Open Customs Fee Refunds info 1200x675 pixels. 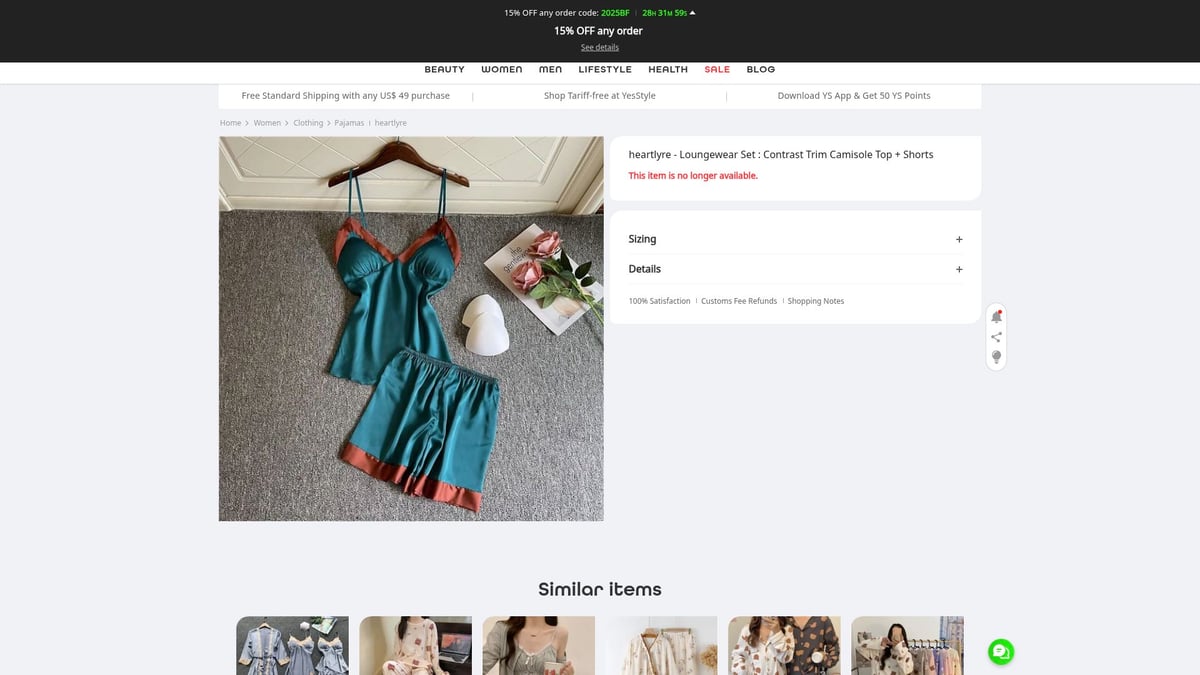(x=739, y=301)
